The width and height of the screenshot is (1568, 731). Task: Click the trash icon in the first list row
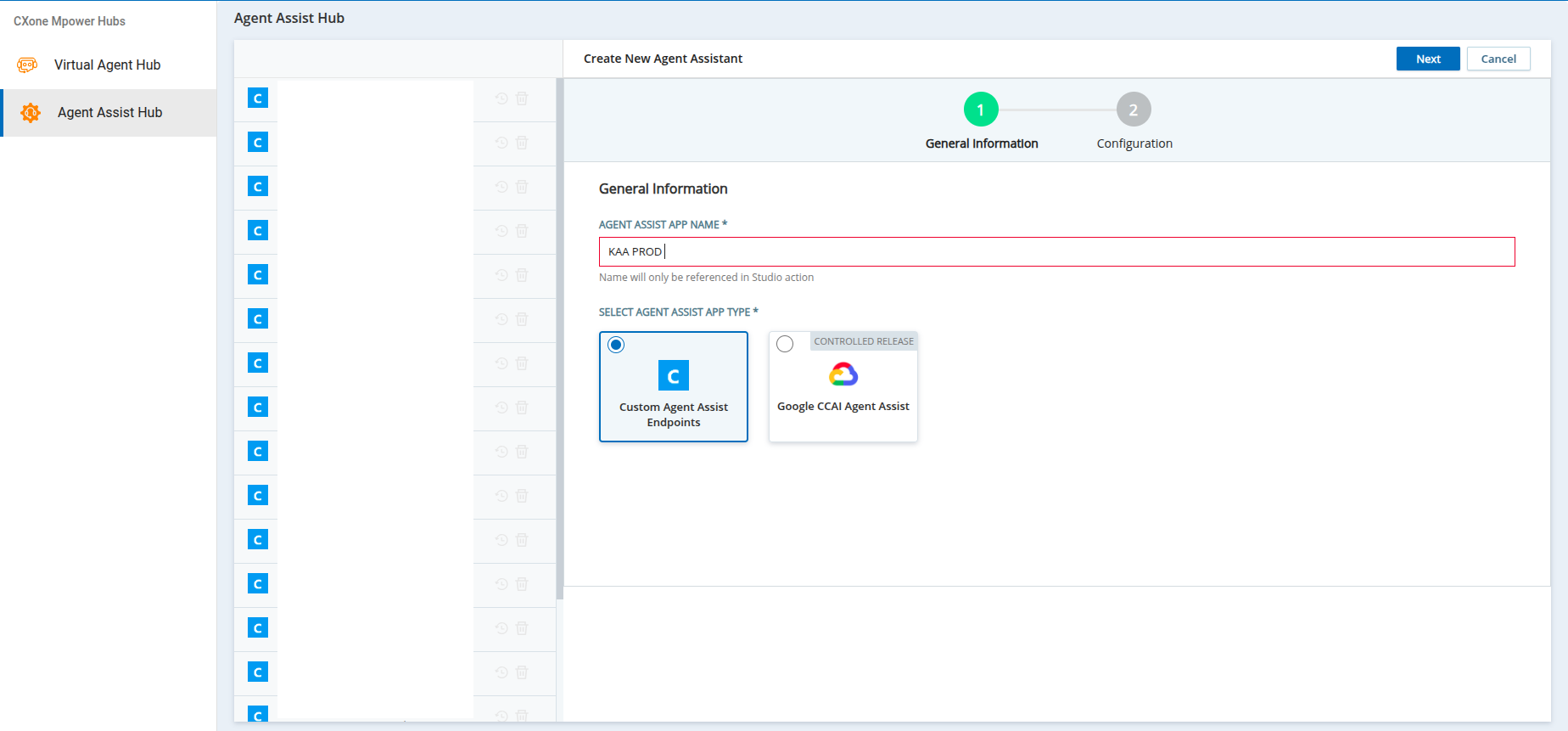pyautogui.click(x=522, y=98)
